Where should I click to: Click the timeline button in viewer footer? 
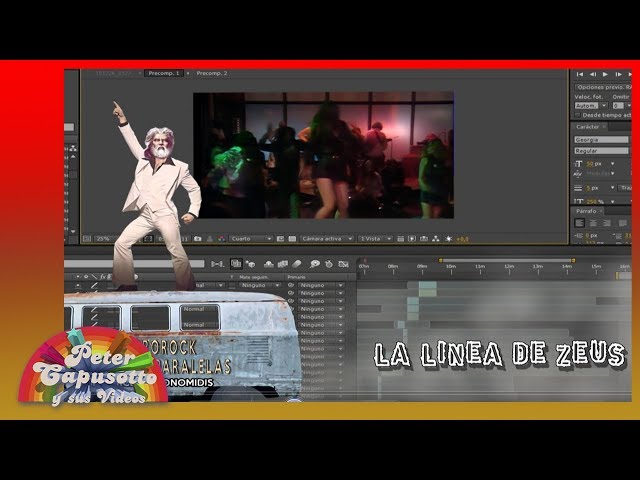click(424, 239)
